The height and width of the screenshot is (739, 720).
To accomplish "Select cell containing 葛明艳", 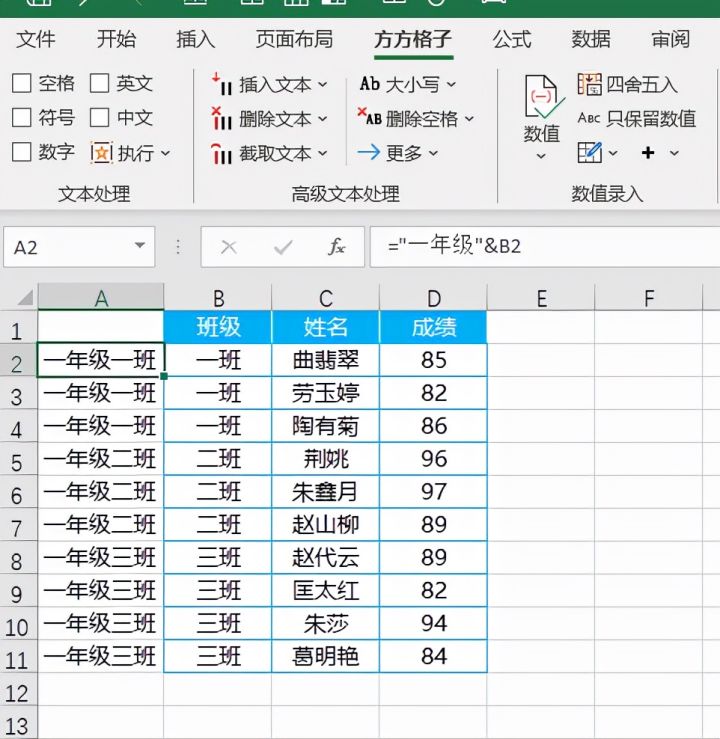I will (x=326, y=656).
